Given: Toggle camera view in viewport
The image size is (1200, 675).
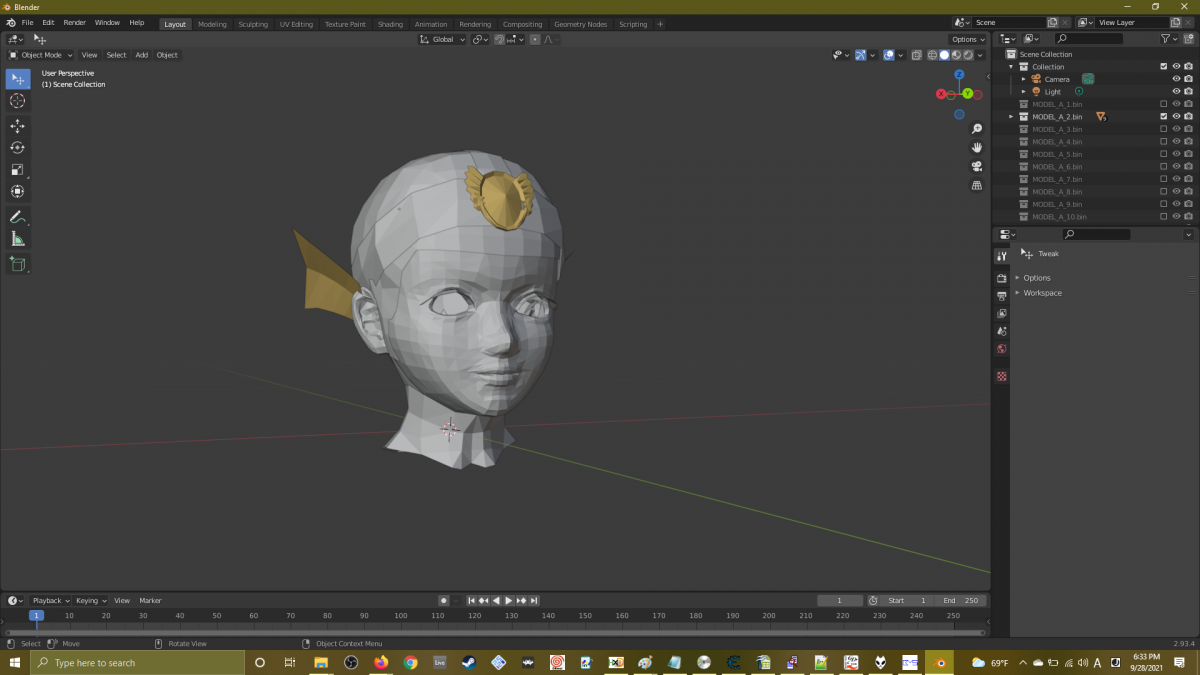Looking at the screenshot, I should (x=977, y=166).
